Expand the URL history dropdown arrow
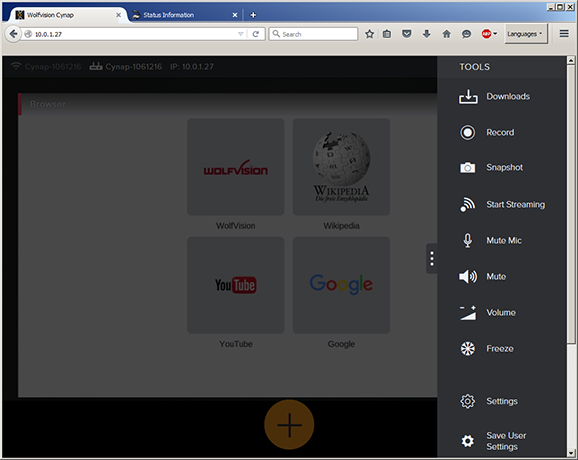578x460 pixels. click(241, 34)
